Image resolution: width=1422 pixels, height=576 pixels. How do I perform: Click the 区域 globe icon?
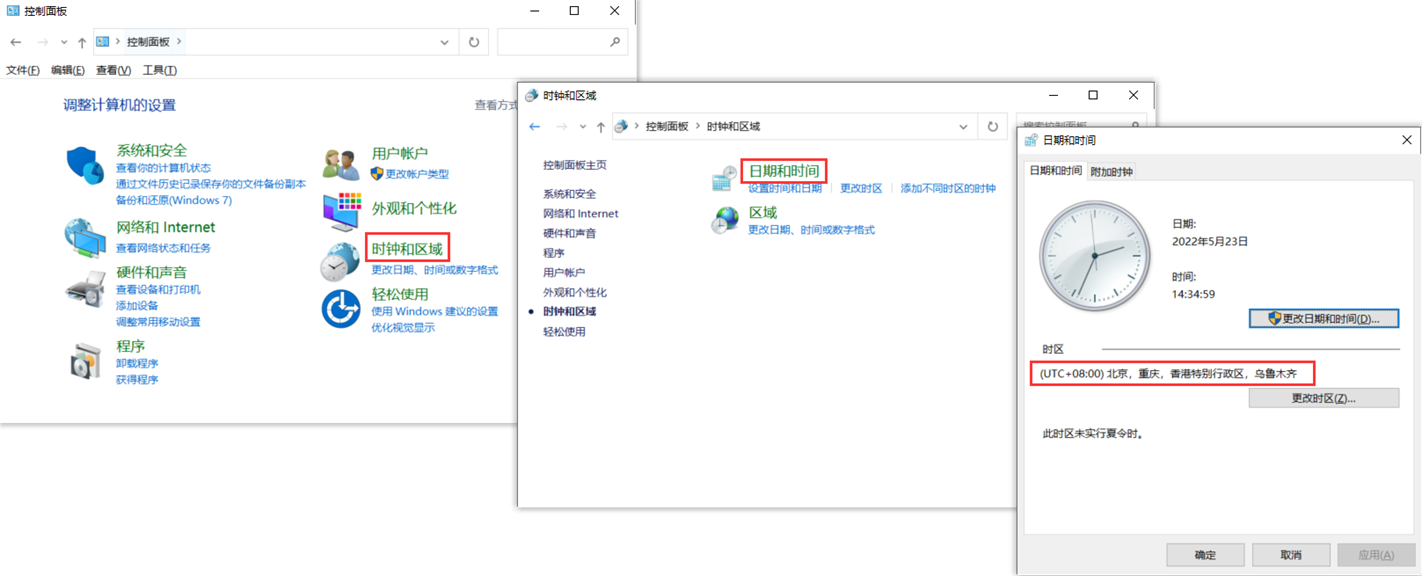tap(725, 220)
